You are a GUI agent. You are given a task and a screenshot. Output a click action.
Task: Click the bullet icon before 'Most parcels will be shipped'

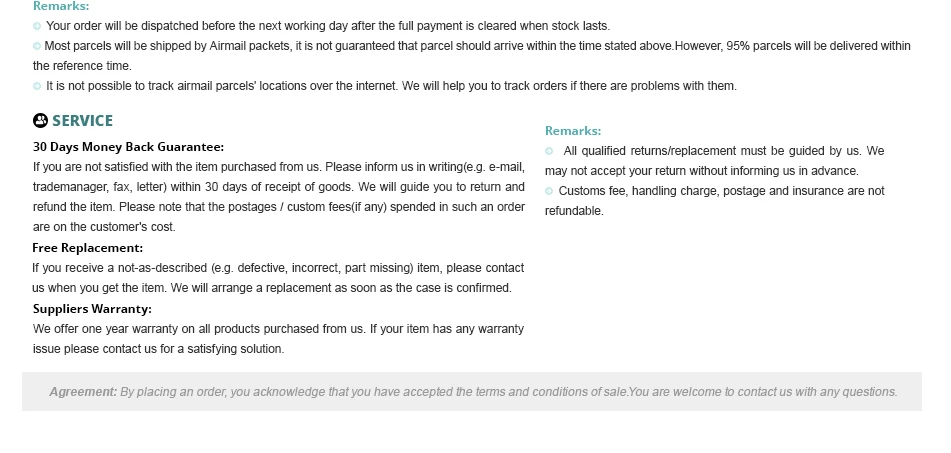pyautogui.click(x=37, y=46)
